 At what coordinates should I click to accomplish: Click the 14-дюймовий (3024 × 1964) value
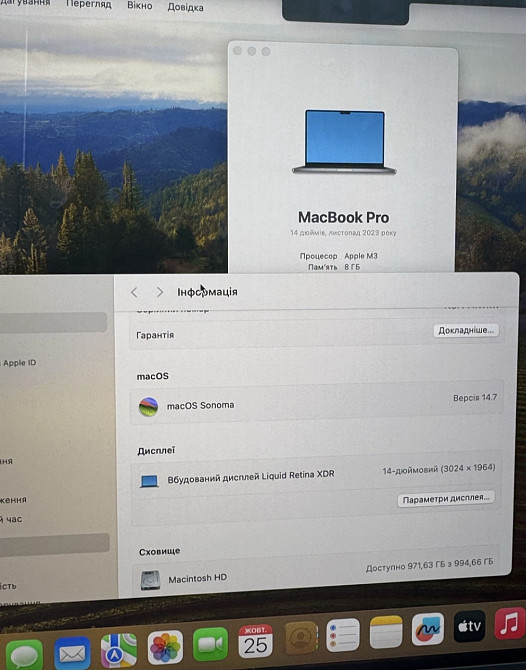(439, 469)
